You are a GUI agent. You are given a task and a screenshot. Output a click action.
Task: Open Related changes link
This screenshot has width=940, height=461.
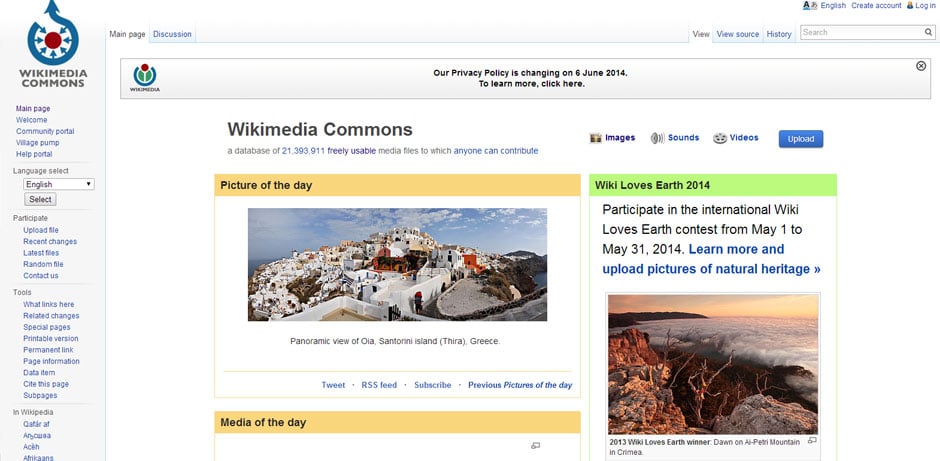(x=51, y=316)
